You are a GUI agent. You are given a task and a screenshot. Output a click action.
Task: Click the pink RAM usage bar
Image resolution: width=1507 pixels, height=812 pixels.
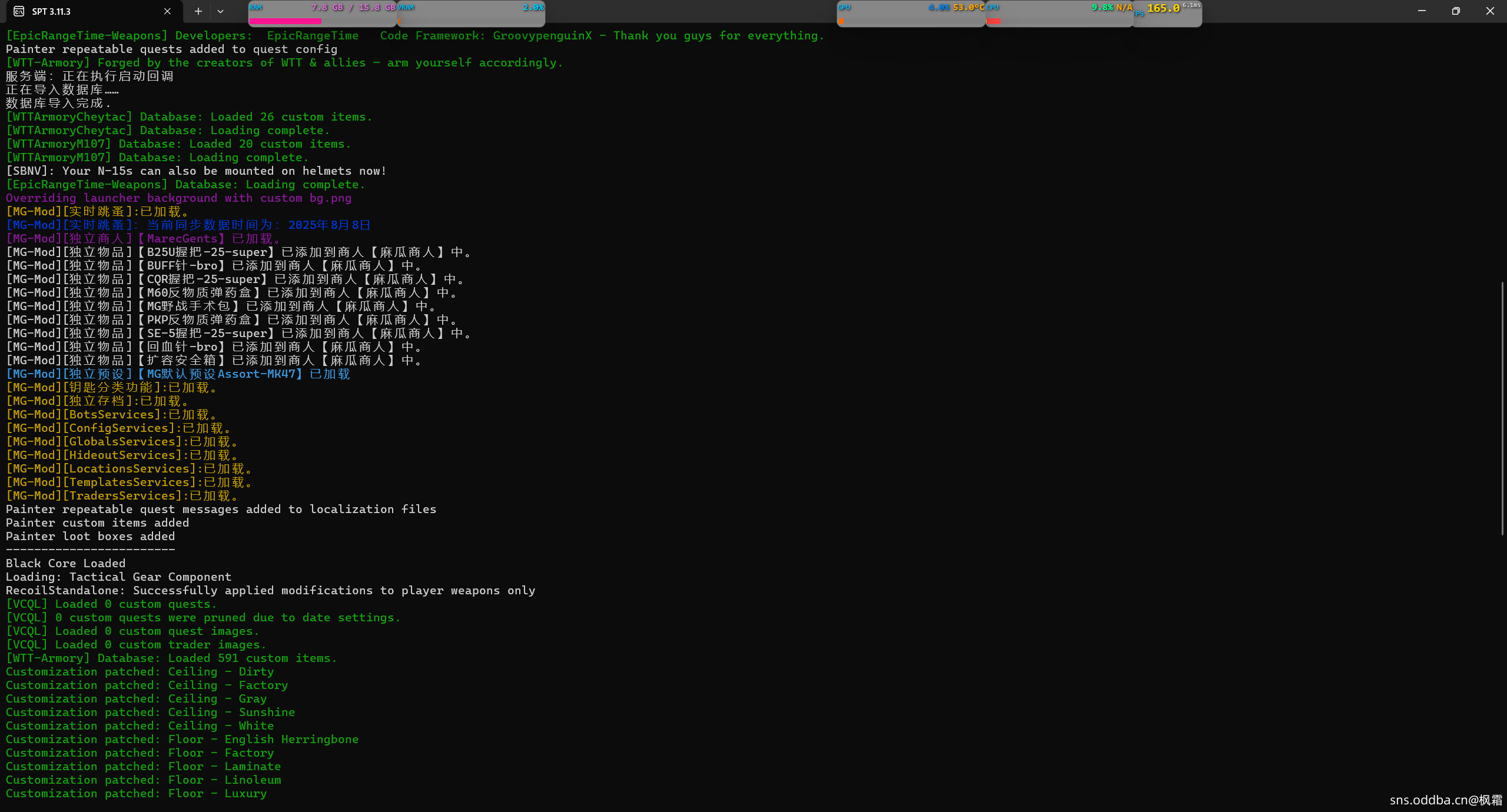point(285,21)
